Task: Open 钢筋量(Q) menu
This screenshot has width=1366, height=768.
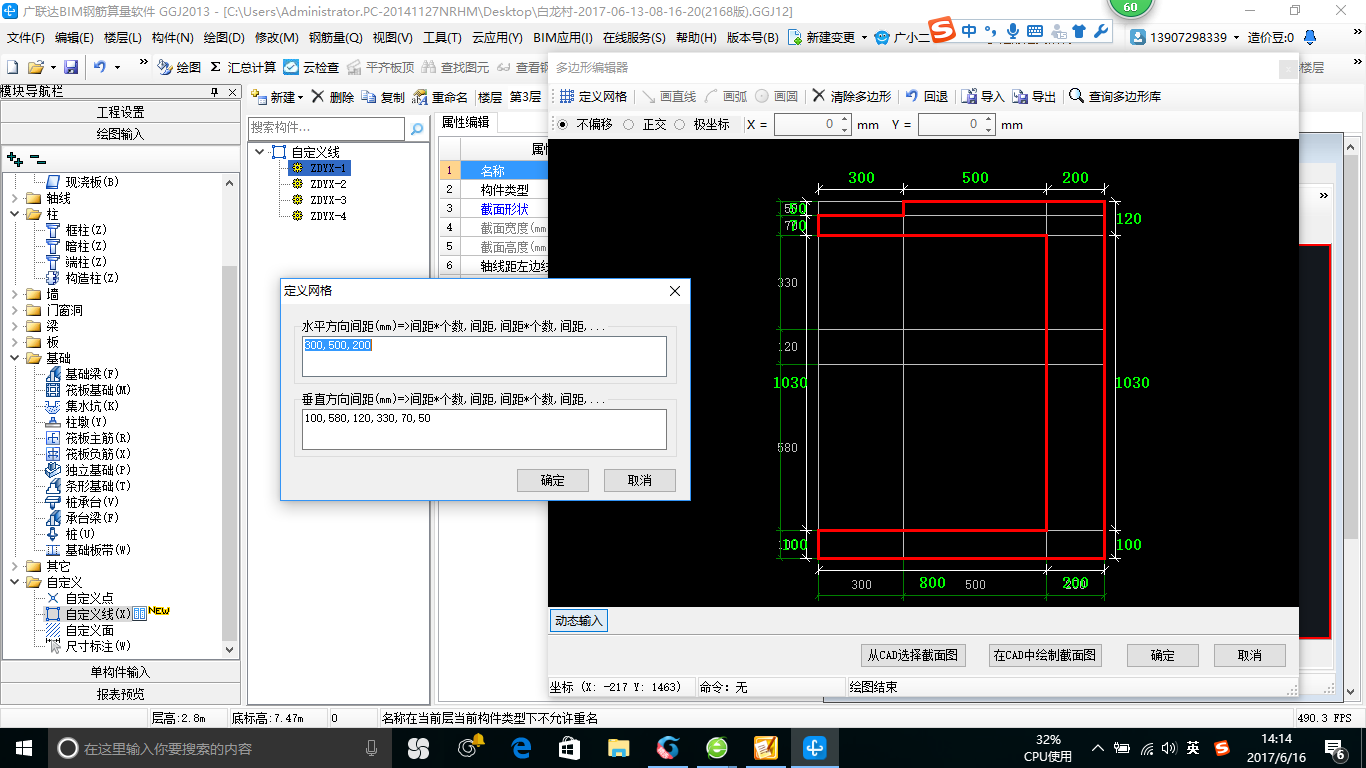Action: tap(335, 37)
